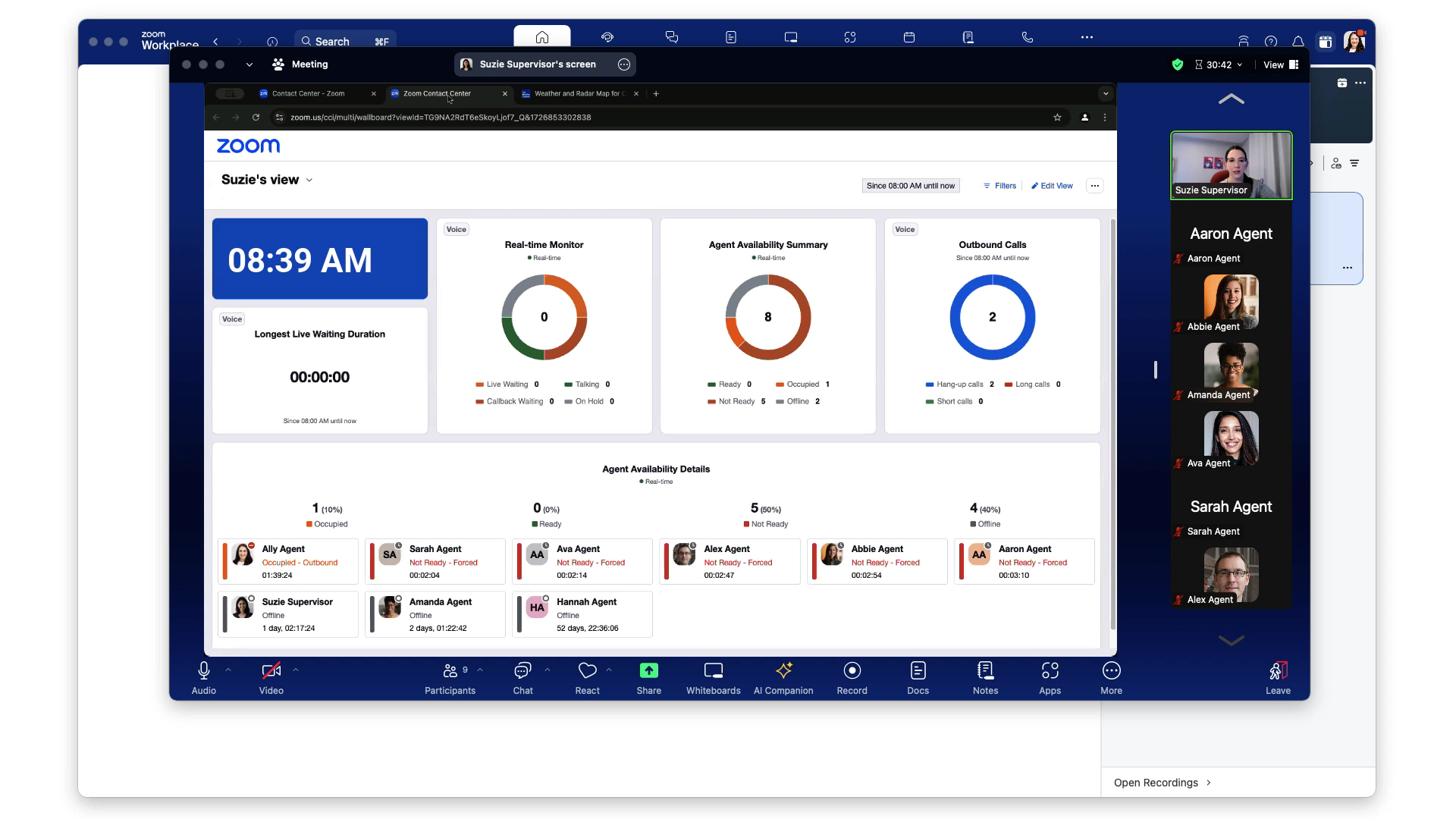Expand video options caret

click(x=296, y=670)
